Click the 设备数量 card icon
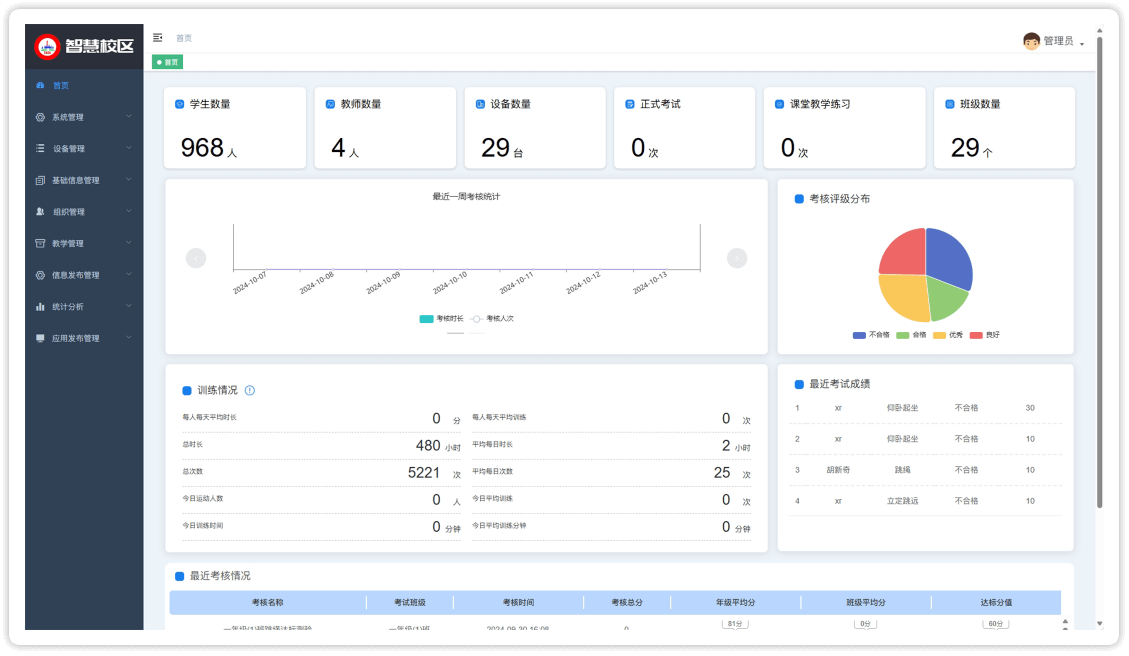 (x=480, y=104)
